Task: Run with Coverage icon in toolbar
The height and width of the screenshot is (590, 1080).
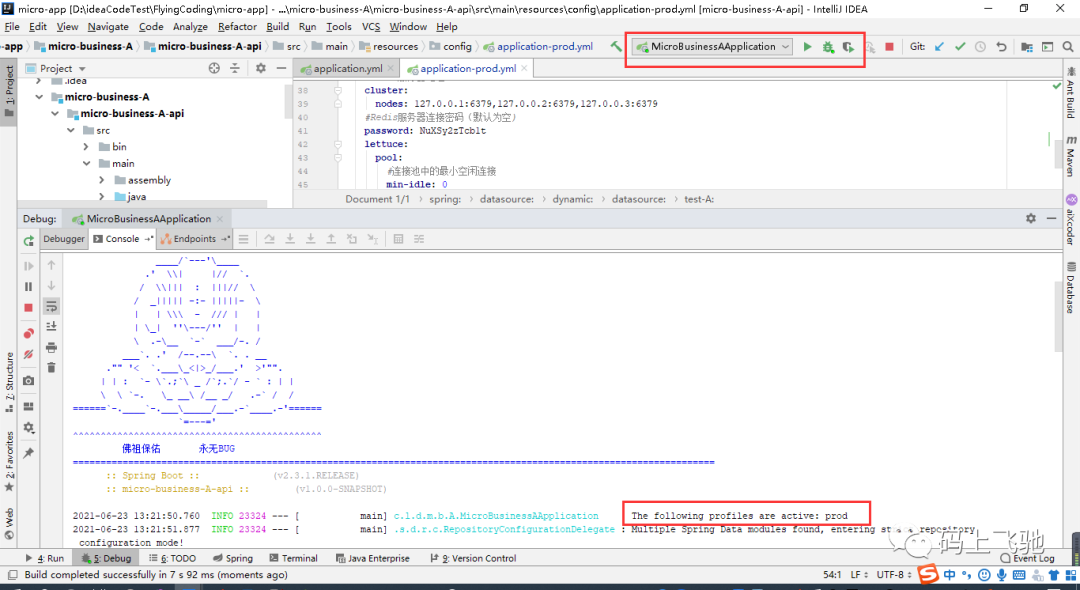Action: [x=849, y=47]
